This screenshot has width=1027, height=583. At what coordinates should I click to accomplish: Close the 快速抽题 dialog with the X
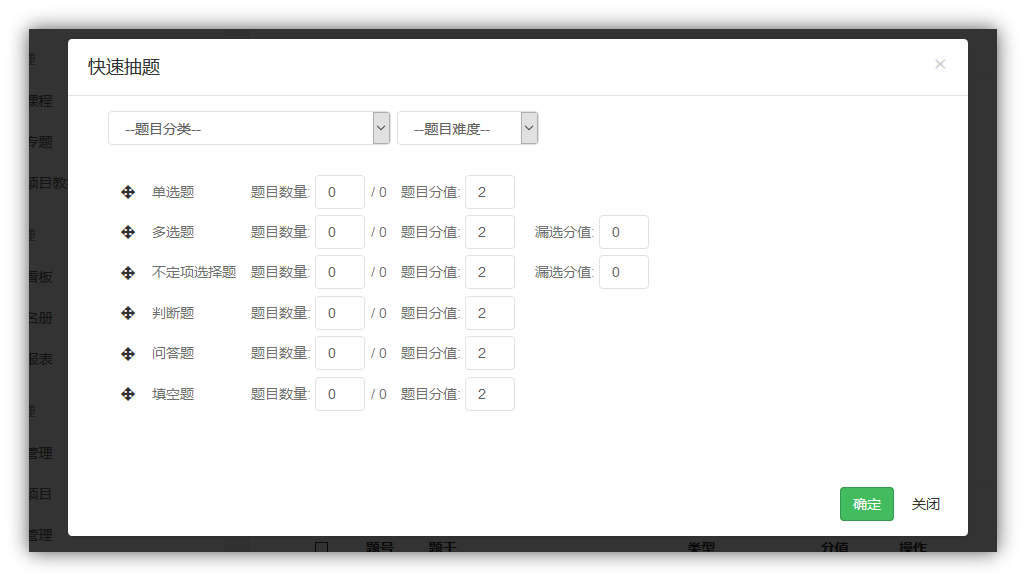click(x=940, y=64)
